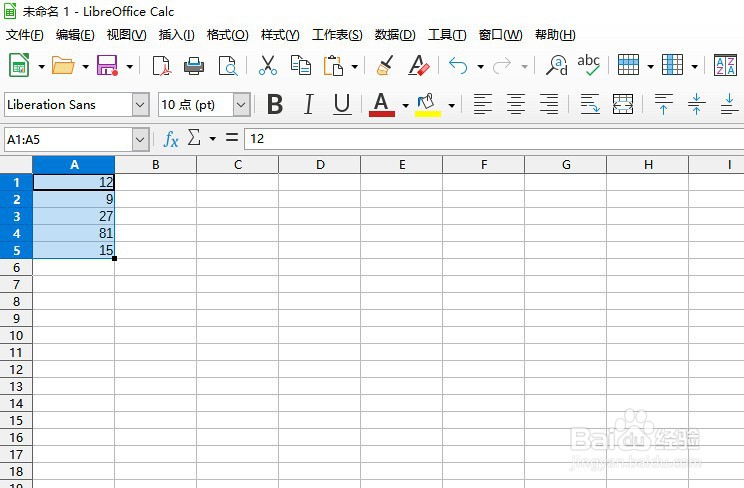Select column B header
The height and width of the screenshot is (488, 744).
click(156, 165)
